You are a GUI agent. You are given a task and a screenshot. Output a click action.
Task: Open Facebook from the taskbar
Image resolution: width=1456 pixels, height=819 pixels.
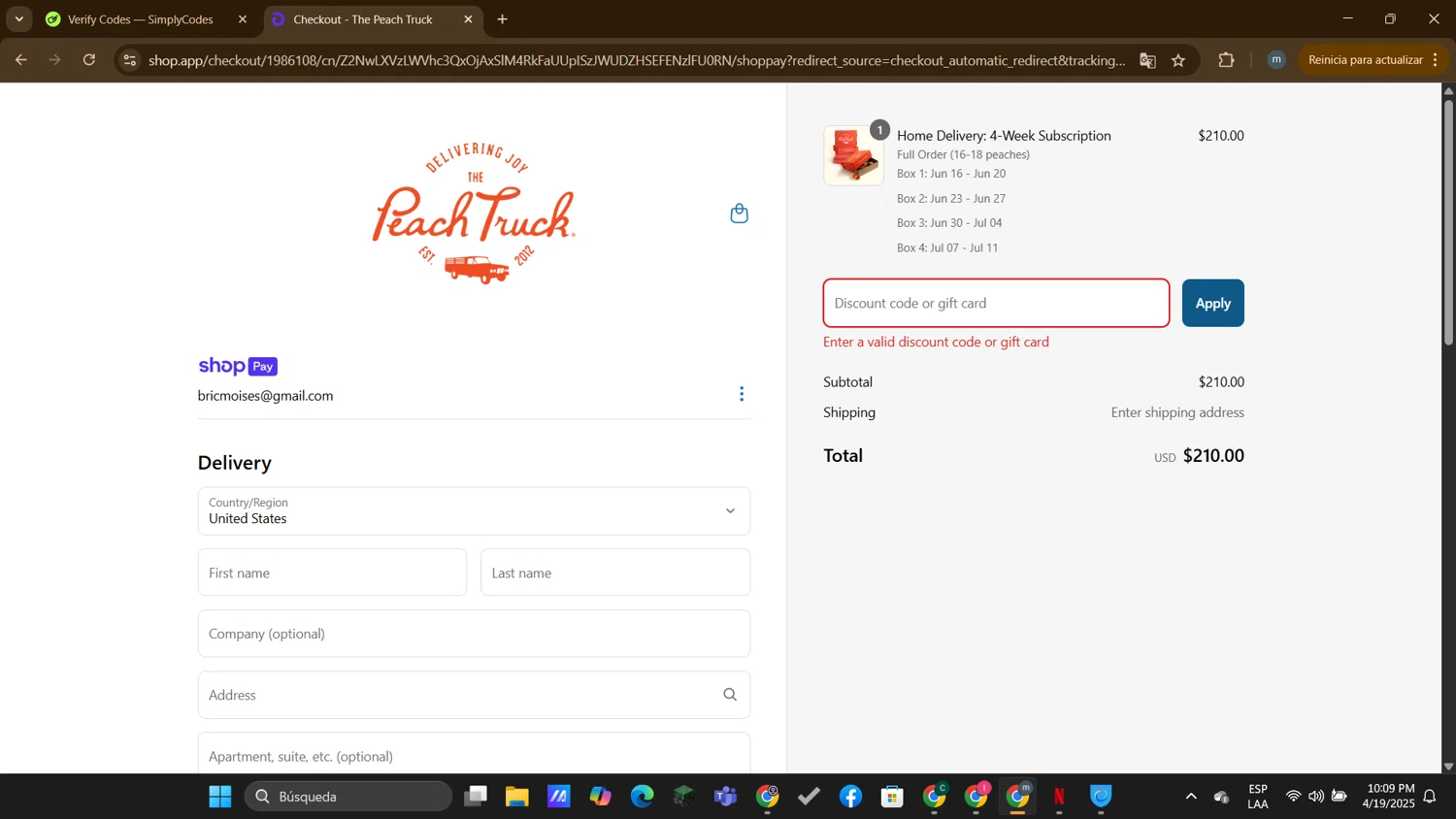point(850,797)
